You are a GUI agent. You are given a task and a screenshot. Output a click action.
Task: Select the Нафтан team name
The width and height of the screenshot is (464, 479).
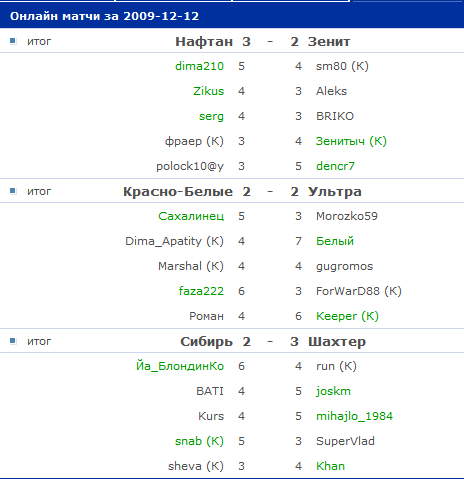204,42
